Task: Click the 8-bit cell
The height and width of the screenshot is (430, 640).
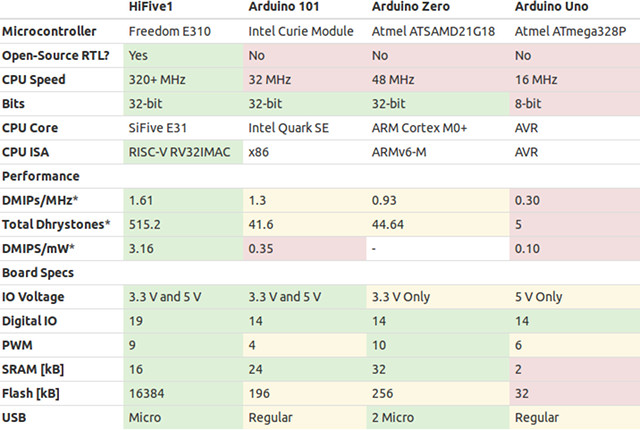Action: (x=575, y=104)
